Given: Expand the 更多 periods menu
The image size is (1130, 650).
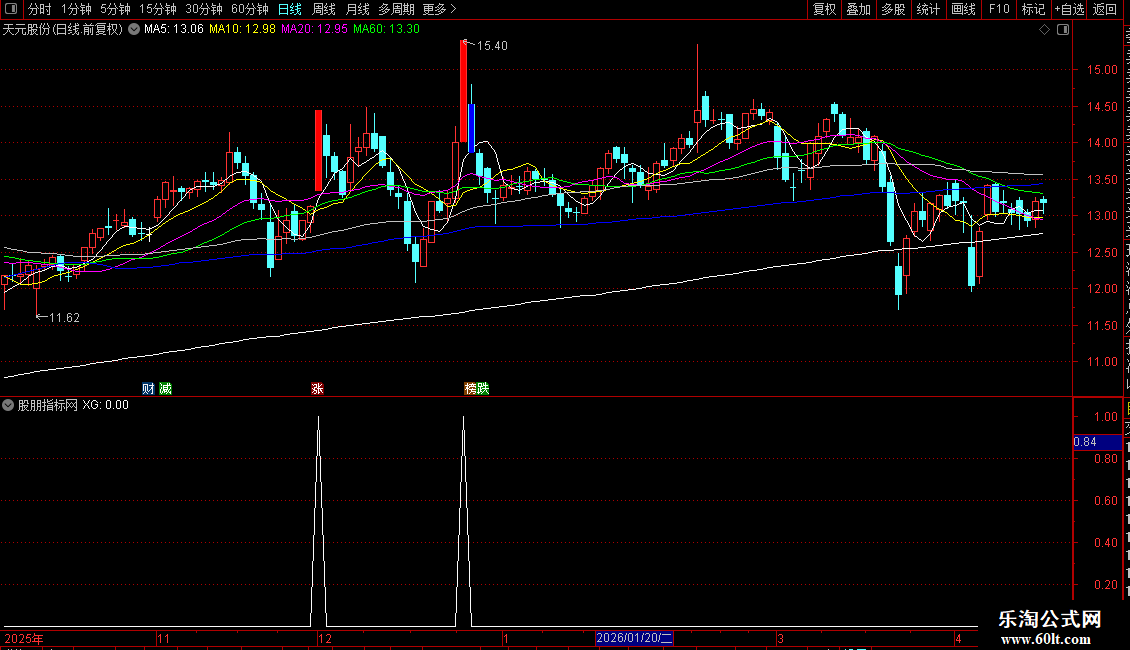Looking at the screenshot, I should coord(439,9).
